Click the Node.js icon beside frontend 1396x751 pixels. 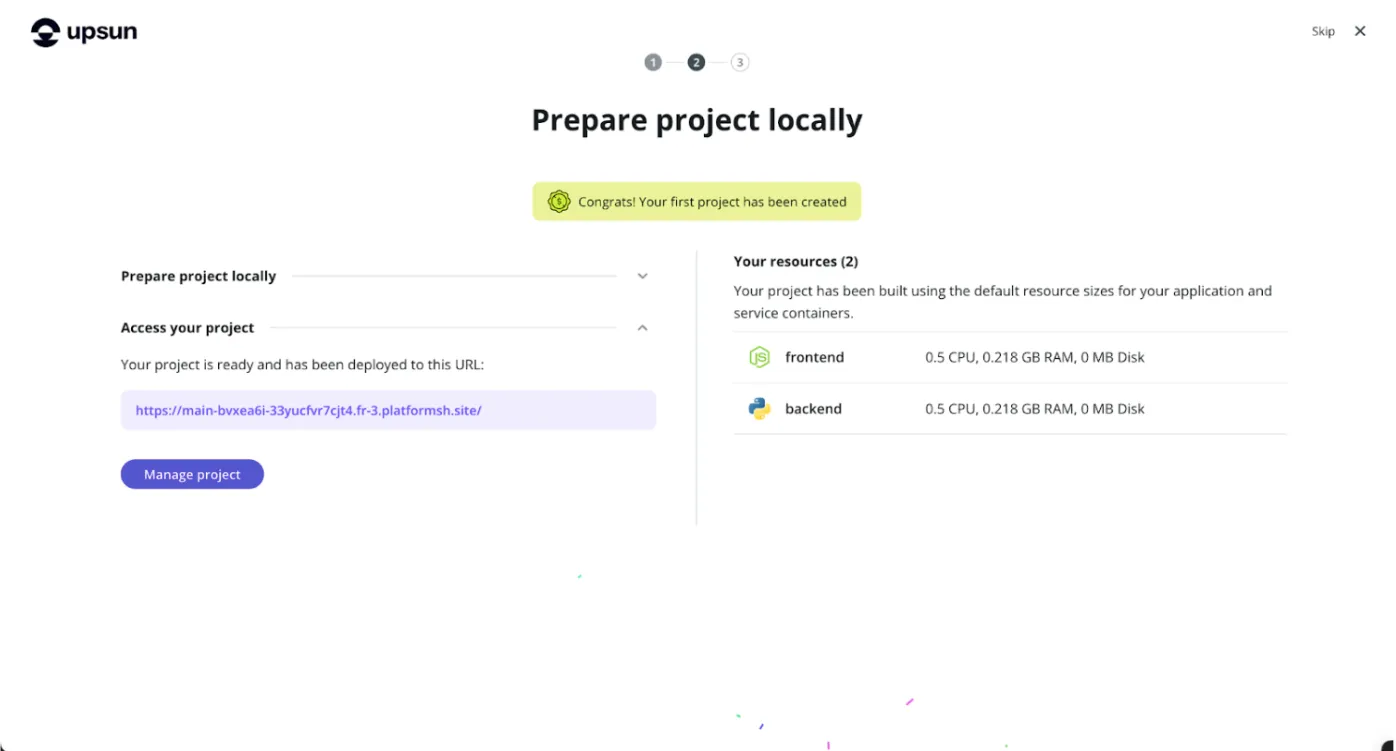pyautogui.click(x=759, y=357)
